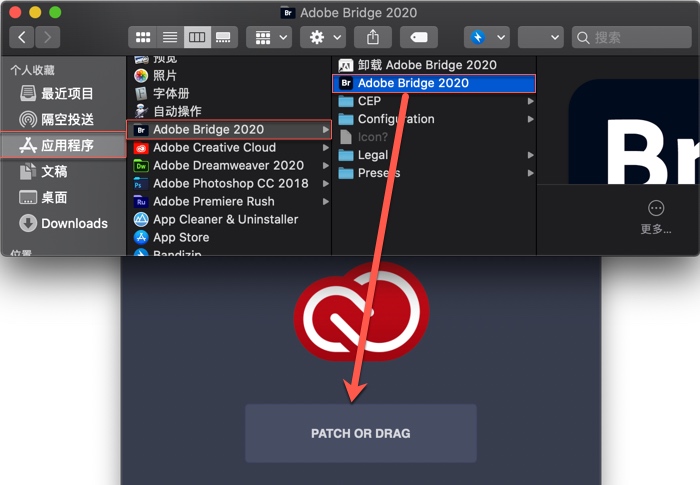Select the Configuration folder
The height and width of the screenshot is (485, 700).
(434, 119)
